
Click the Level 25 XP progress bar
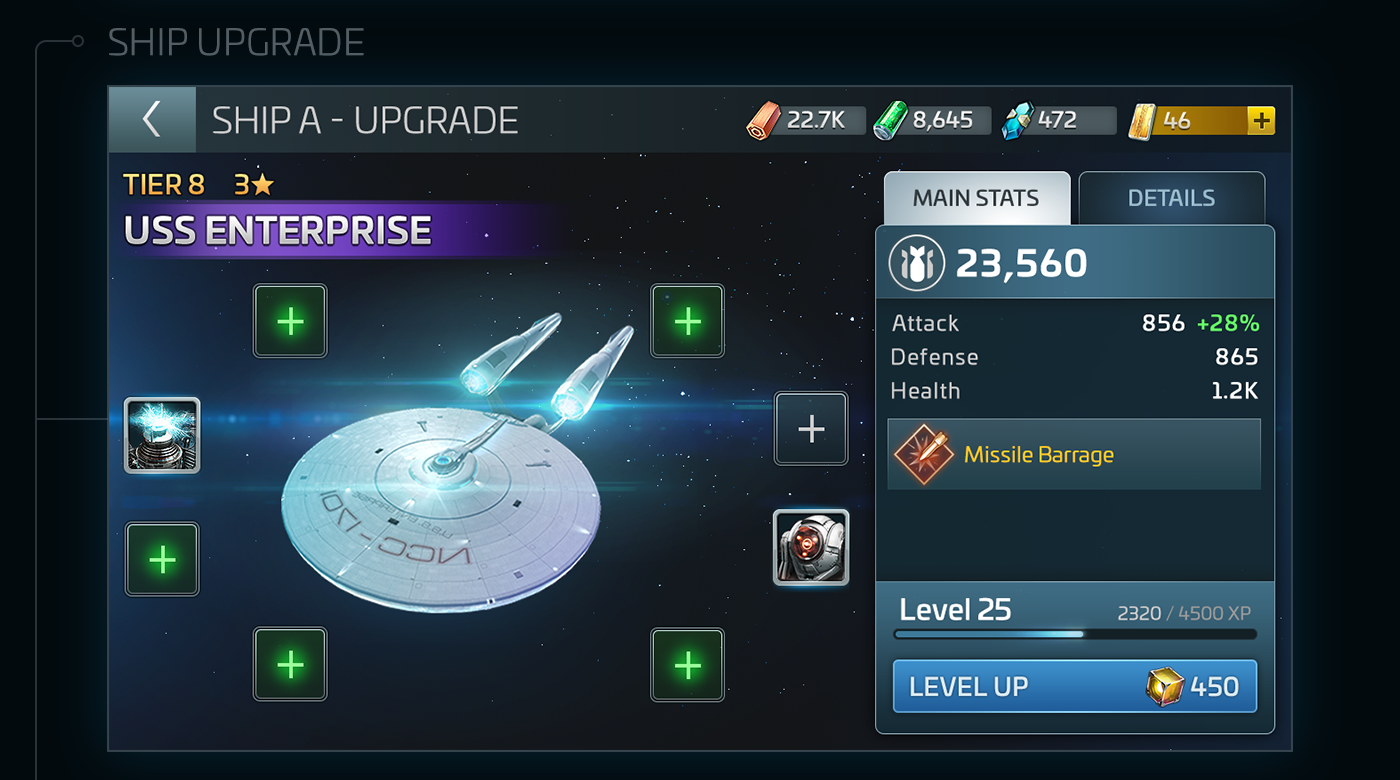(x=1075, y=634)
